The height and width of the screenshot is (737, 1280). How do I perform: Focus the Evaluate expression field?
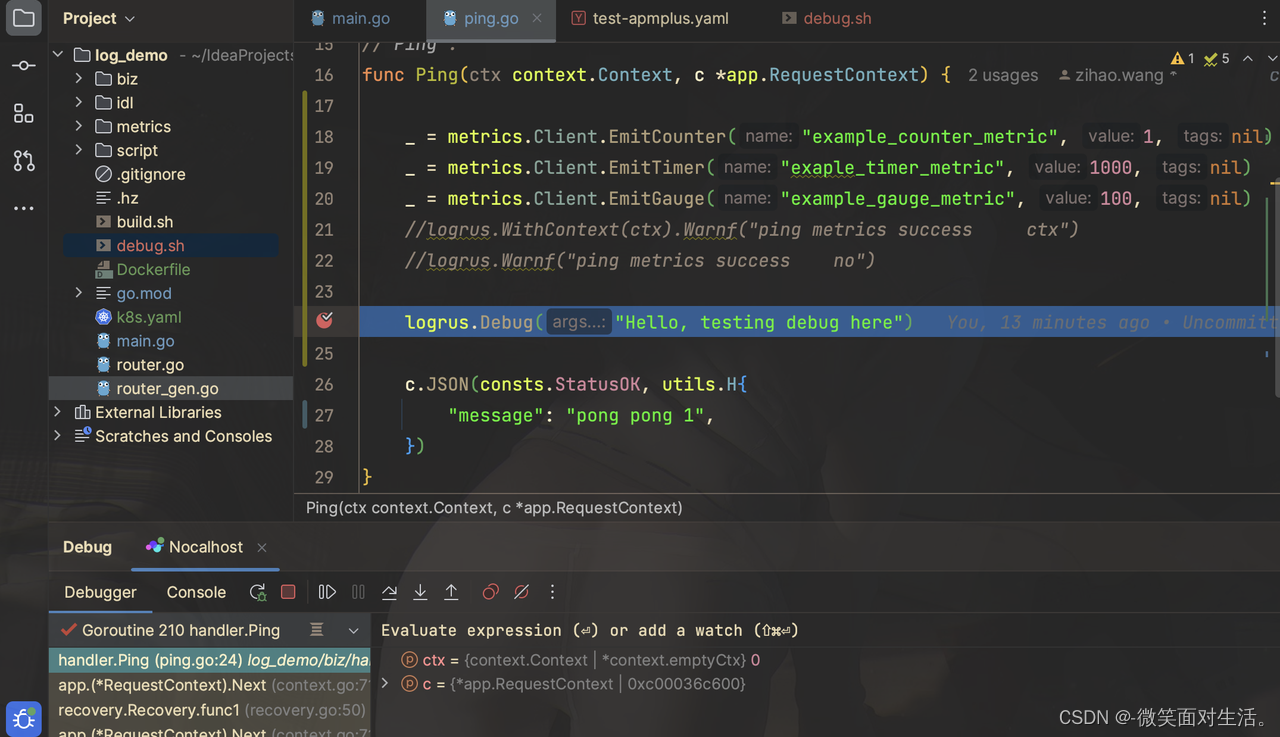[826, 630]
